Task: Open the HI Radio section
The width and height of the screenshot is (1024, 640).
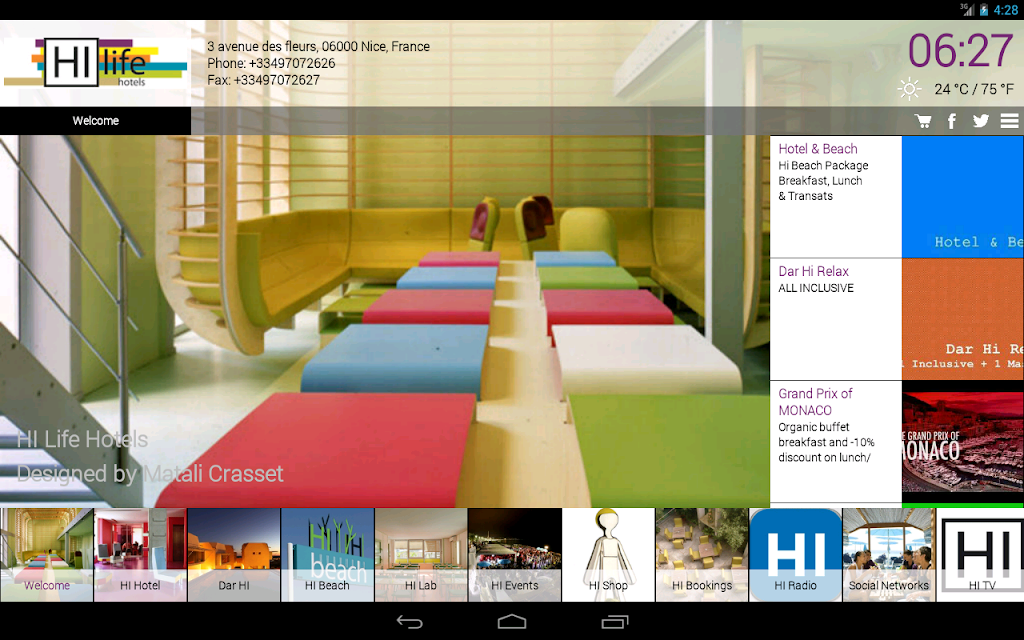Action: [795, 554]
